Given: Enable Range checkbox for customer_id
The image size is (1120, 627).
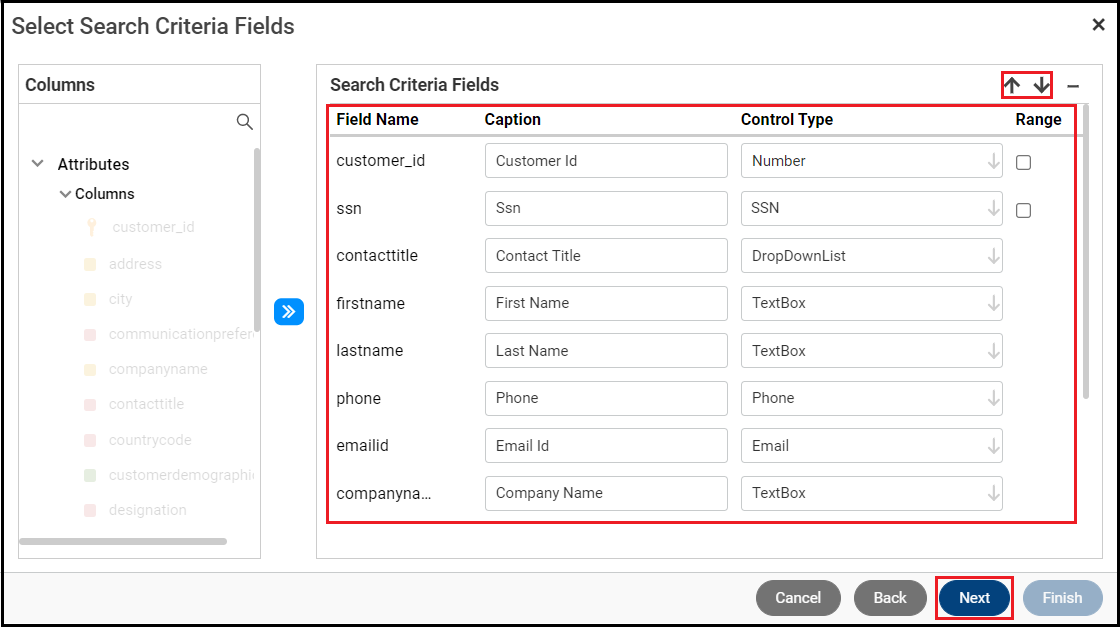Looking at the screenshot, I should tap(1023, 162).
